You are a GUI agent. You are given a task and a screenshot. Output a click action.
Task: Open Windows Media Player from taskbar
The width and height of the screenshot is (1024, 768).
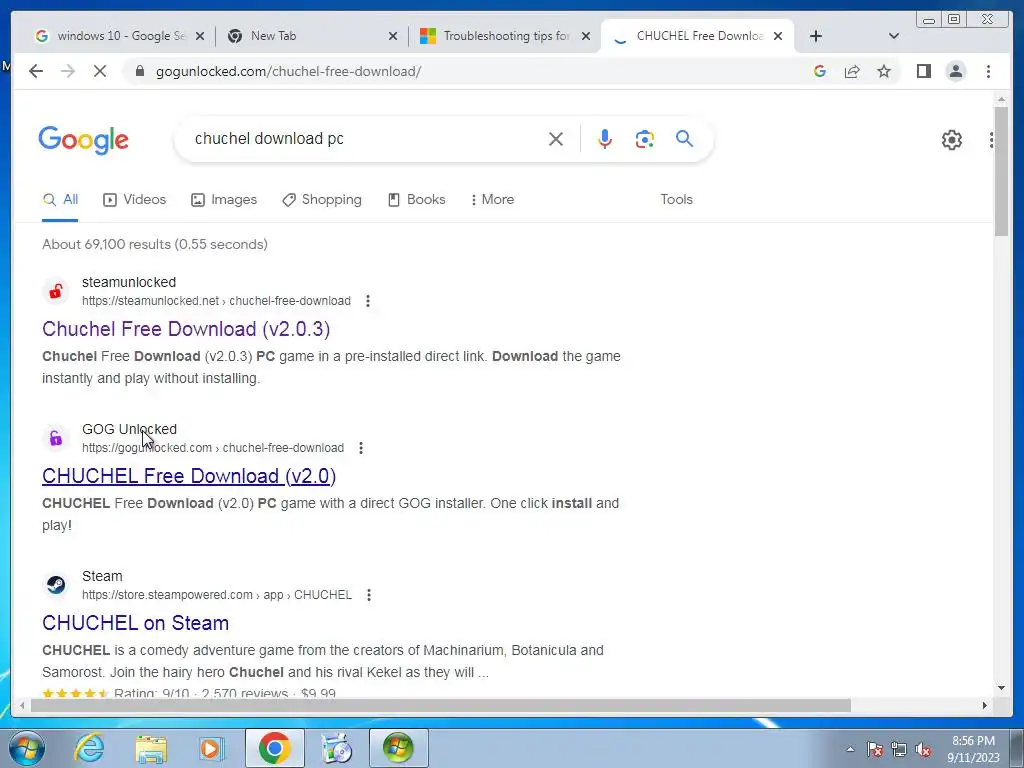click(212, 748)
